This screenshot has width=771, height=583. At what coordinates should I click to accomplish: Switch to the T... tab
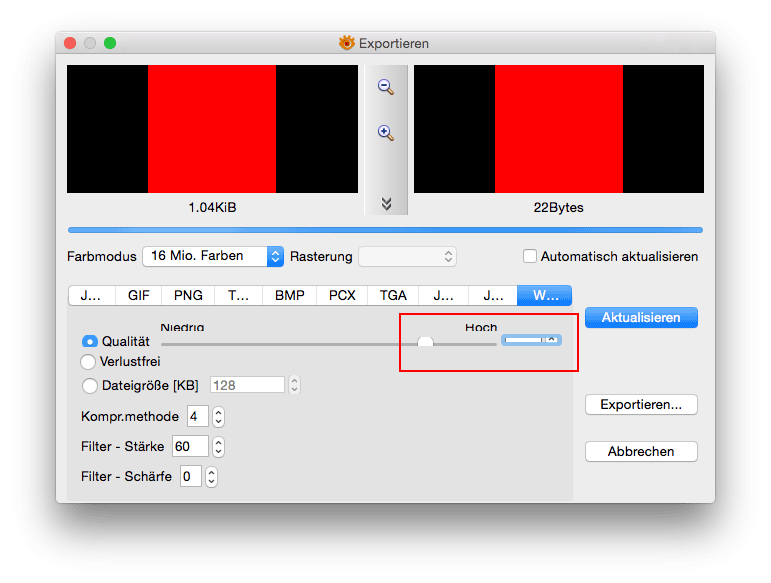(238, 295)
